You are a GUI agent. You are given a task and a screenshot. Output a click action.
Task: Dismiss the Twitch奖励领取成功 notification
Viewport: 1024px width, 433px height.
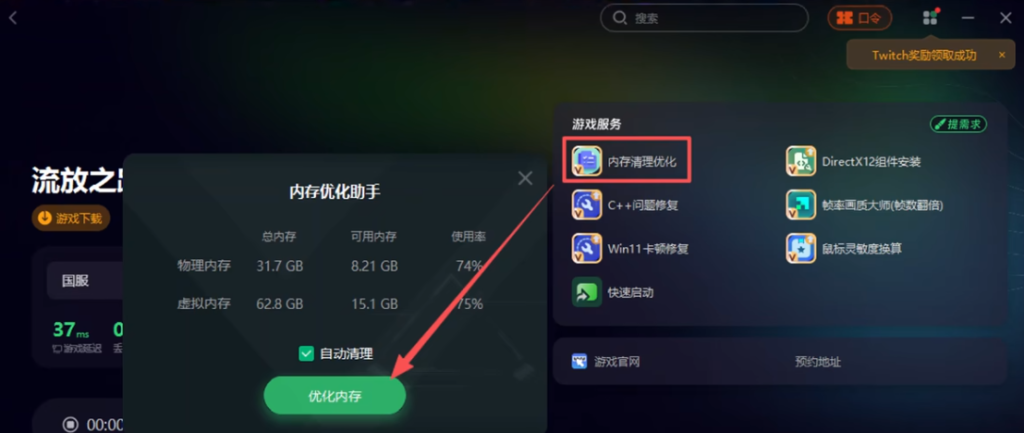click(1002, 56)
